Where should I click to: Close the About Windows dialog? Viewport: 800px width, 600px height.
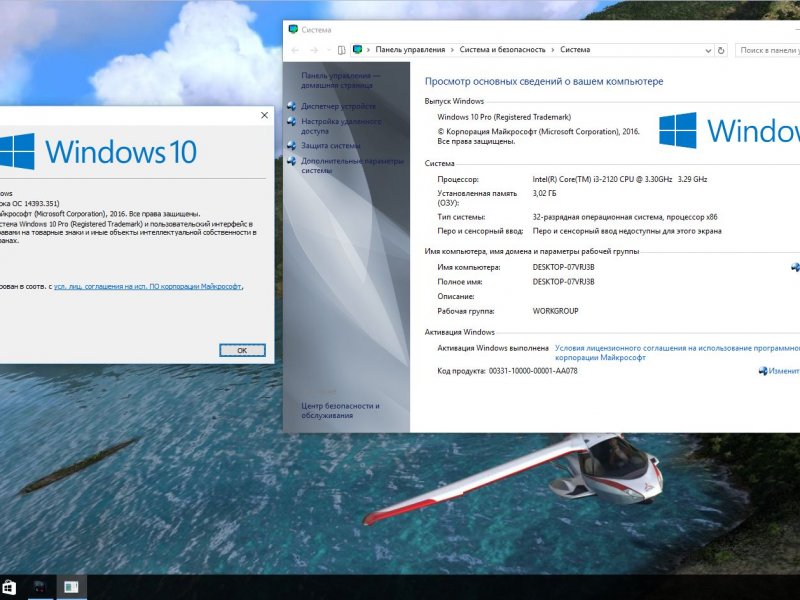coord(264,115)
